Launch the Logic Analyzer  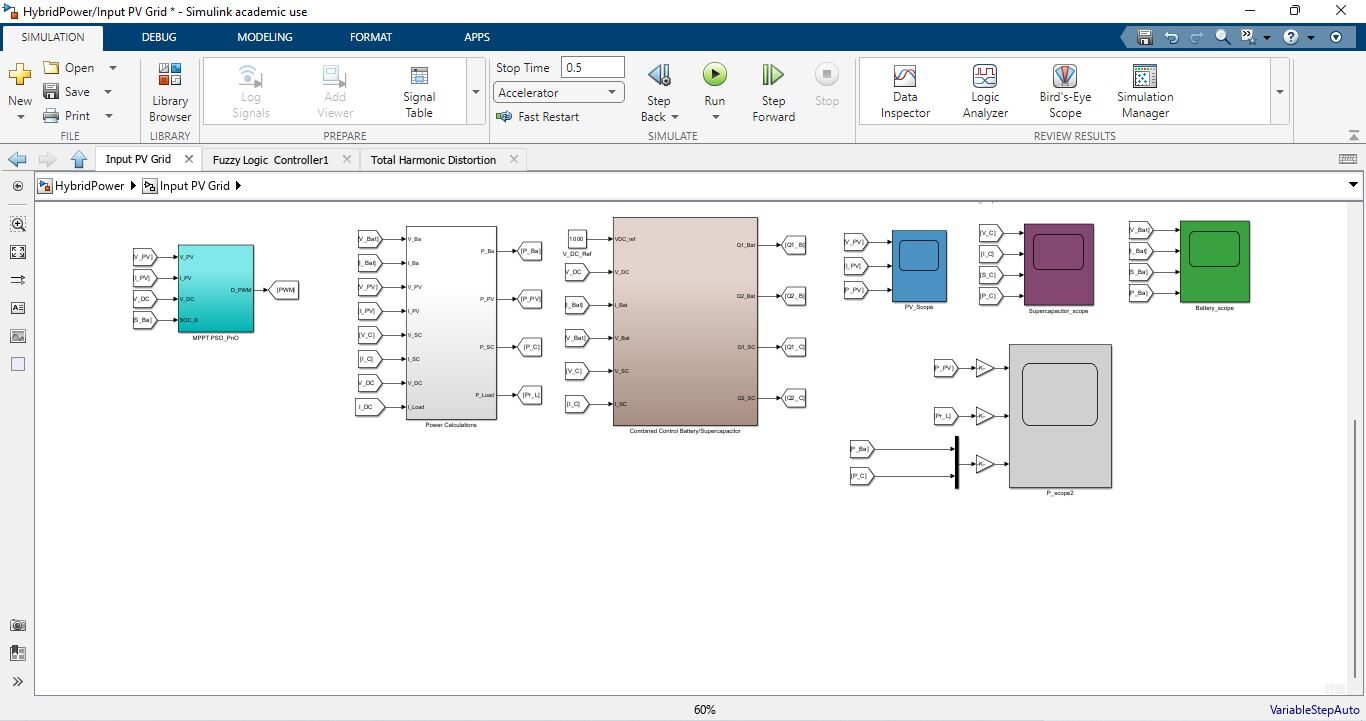[x=985, y=91]
